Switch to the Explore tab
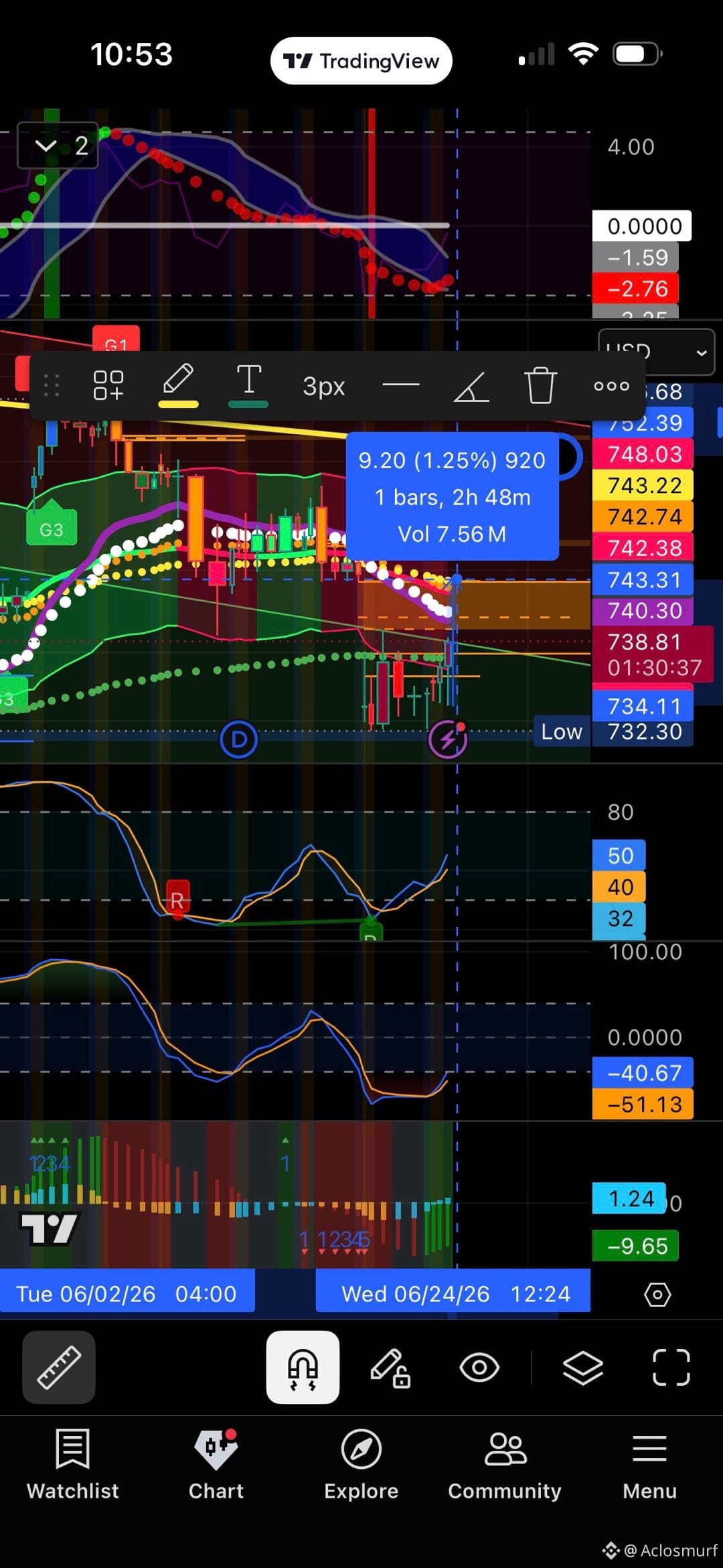Screen dimensions: 723x1568 (x=361, y=1464)
